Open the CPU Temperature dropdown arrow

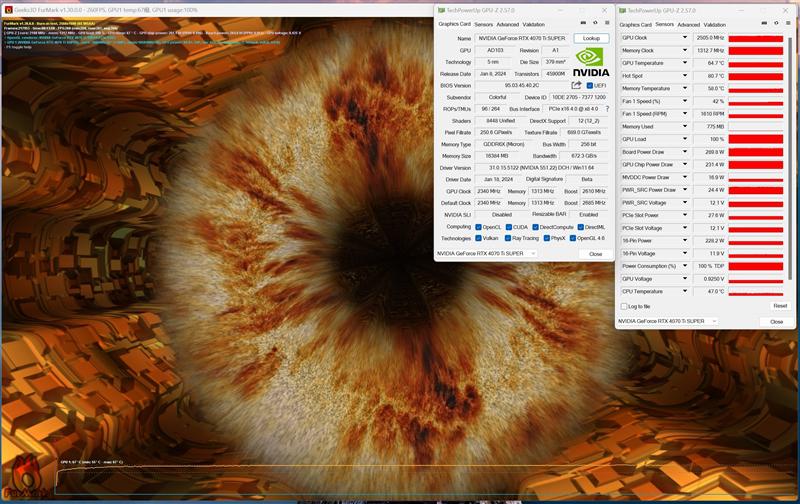coord(685,291)
